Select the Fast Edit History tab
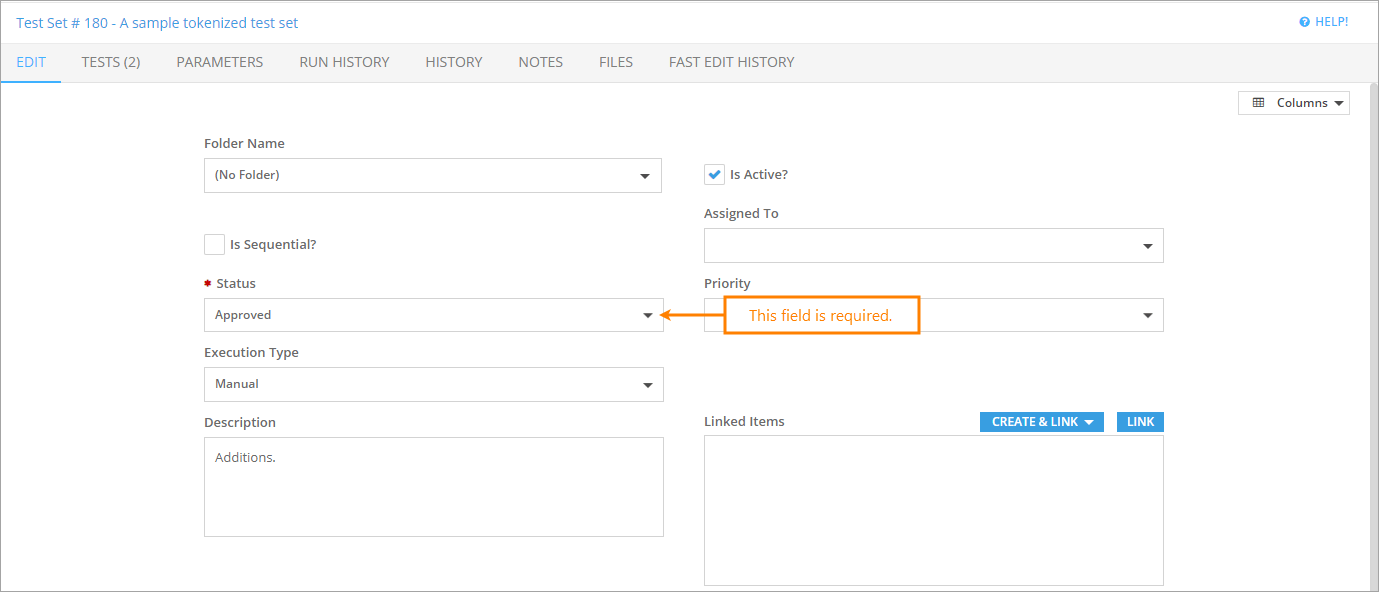The width and height of the screenshot is (1379, 592). [732, 62]
